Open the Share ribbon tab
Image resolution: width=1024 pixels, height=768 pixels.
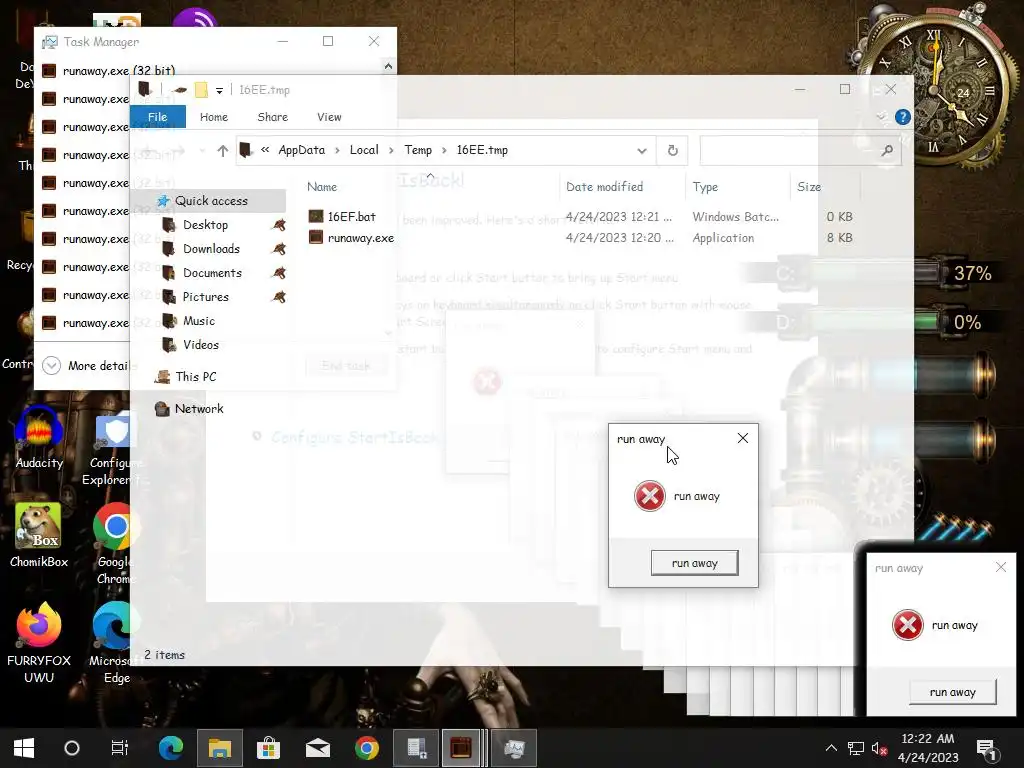pyautogui.click(x=272, y=117)
